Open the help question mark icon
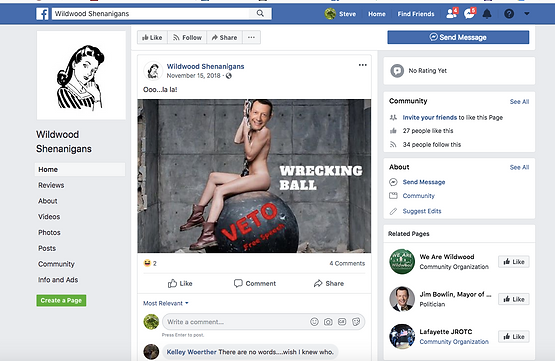Screen dimensions: 555x361 coord(509,14)
